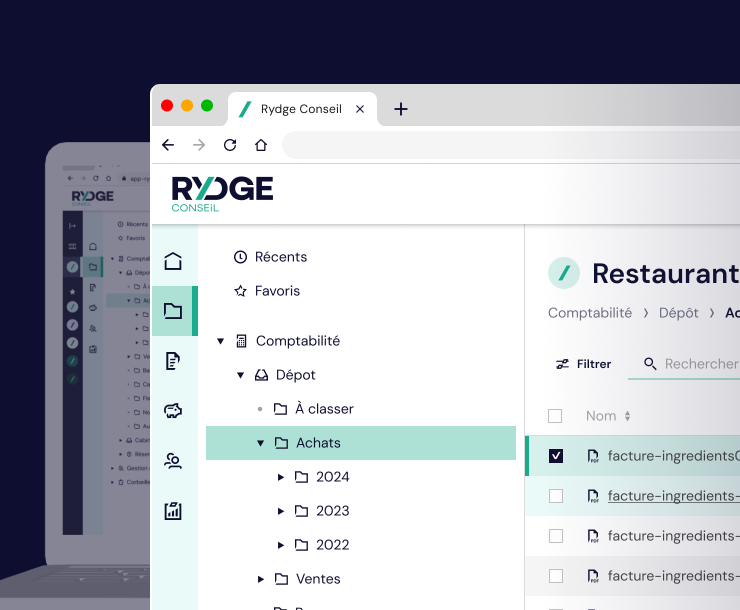
Task: Expand the Ventes folder arrow
Action: click(261, 579)
